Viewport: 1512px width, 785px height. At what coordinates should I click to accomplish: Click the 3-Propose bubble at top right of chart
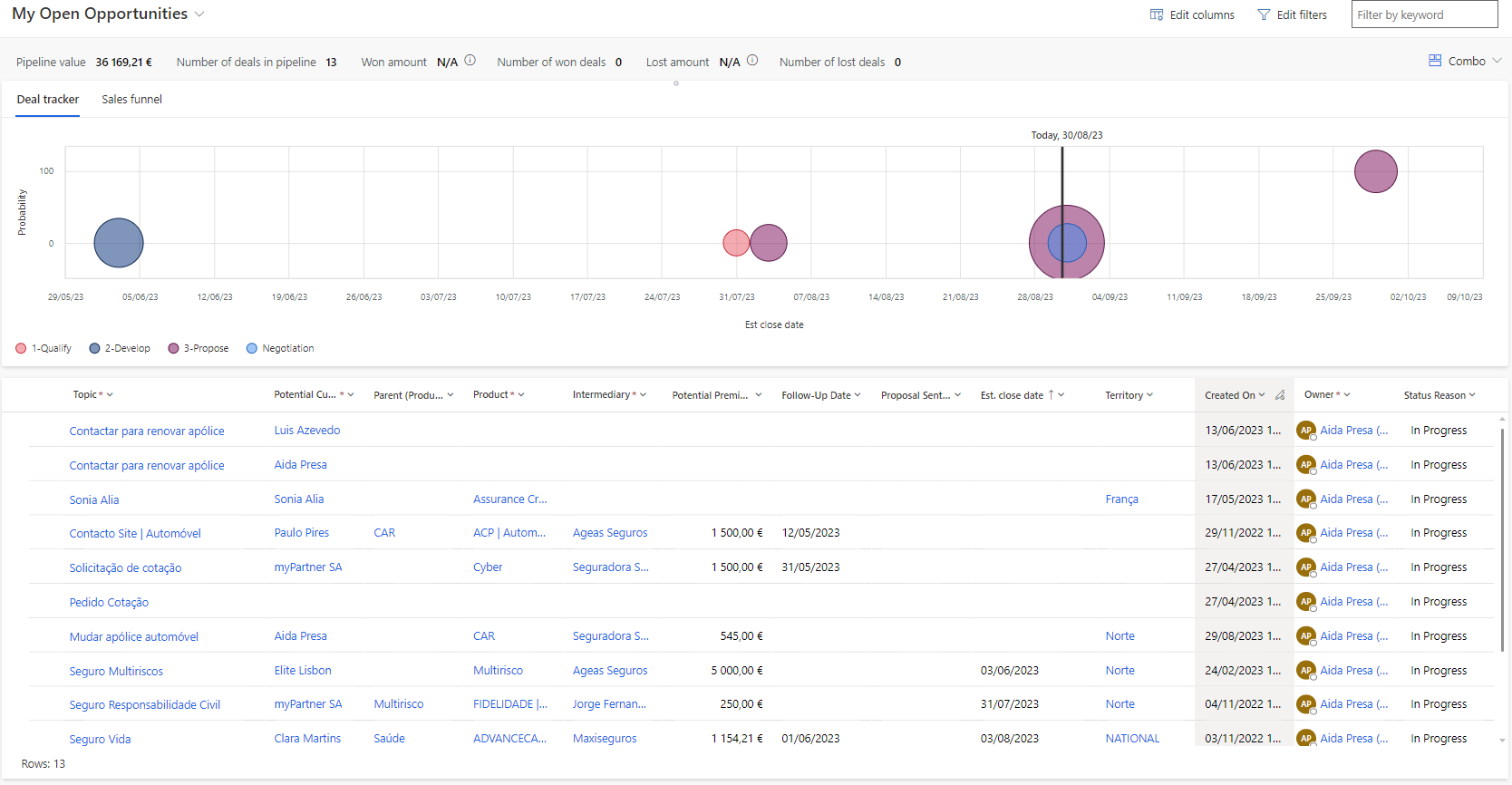click(x=1375, y=171)
